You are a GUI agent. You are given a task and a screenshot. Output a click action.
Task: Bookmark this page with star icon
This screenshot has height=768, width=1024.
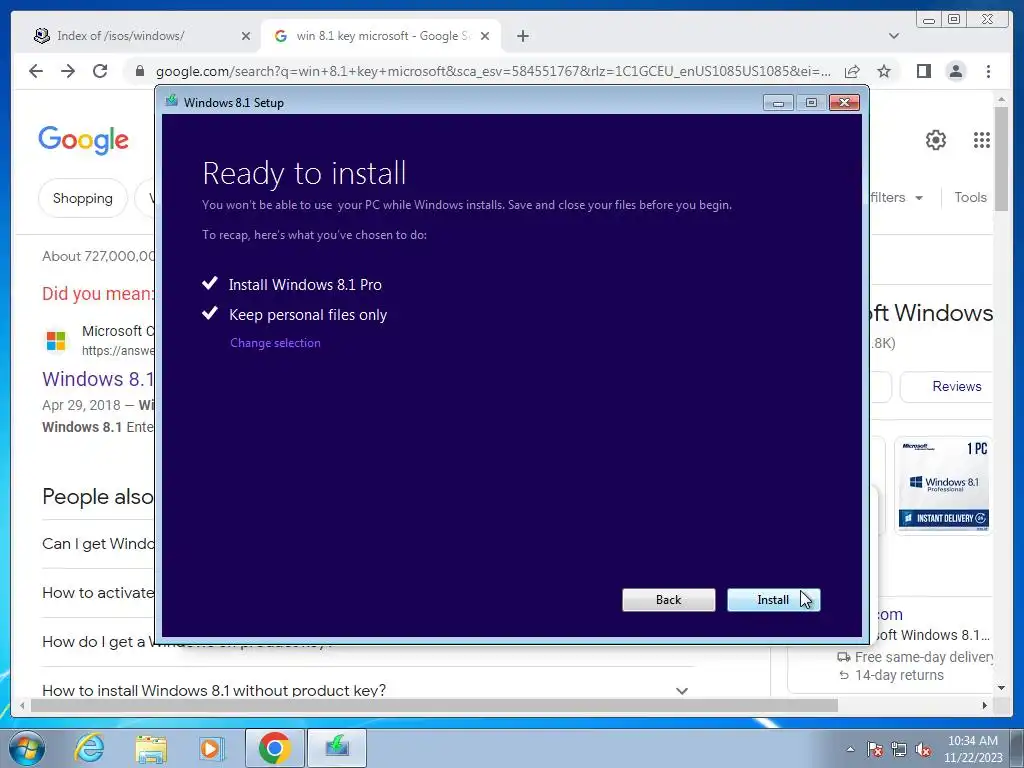click(x=884, y=71)
